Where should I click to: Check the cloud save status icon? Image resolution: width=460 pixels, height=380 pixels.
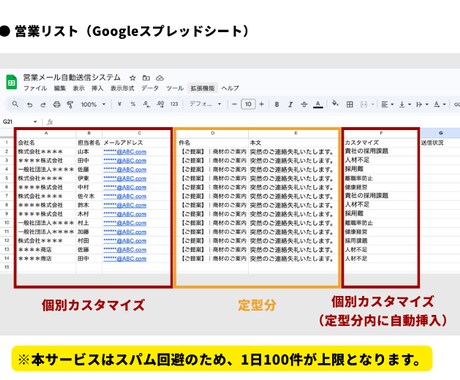[x=160, y=78]
